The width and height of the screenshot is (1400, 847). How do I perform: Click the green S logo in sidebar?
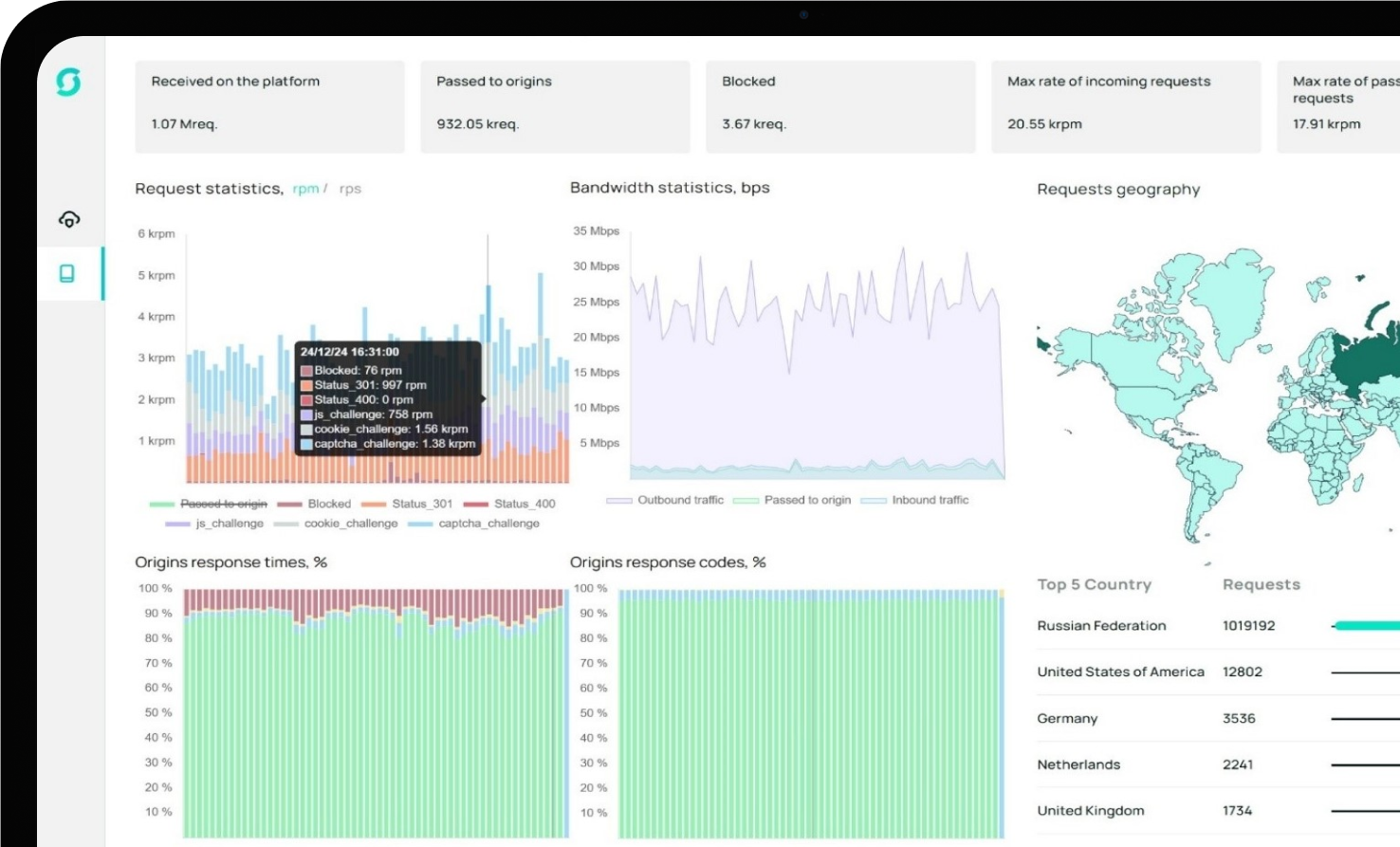(68, 83)
